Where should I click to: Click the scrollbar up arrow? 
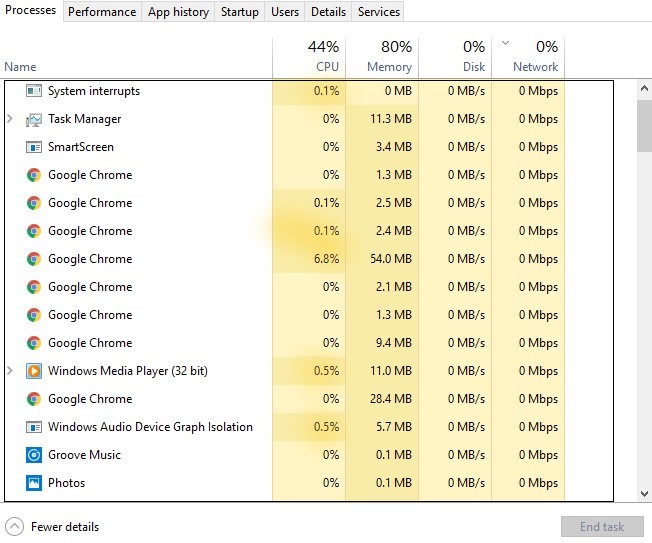644,88
